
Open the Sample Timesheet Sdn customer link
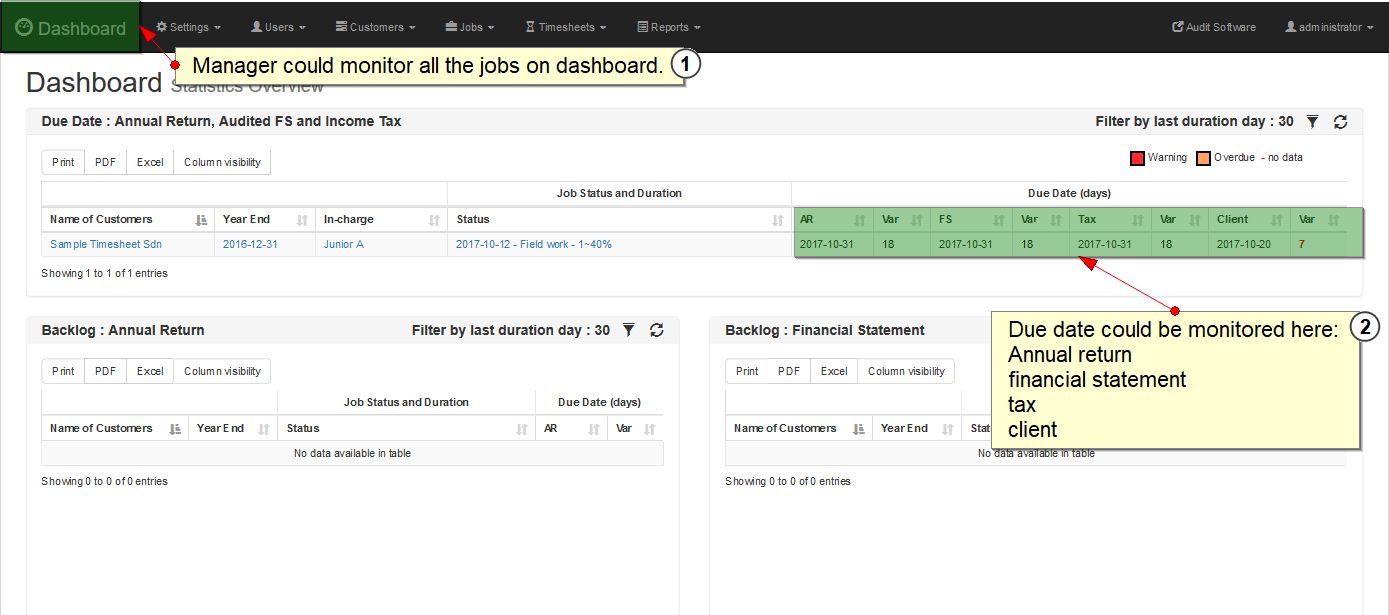(x=106, y=244)
